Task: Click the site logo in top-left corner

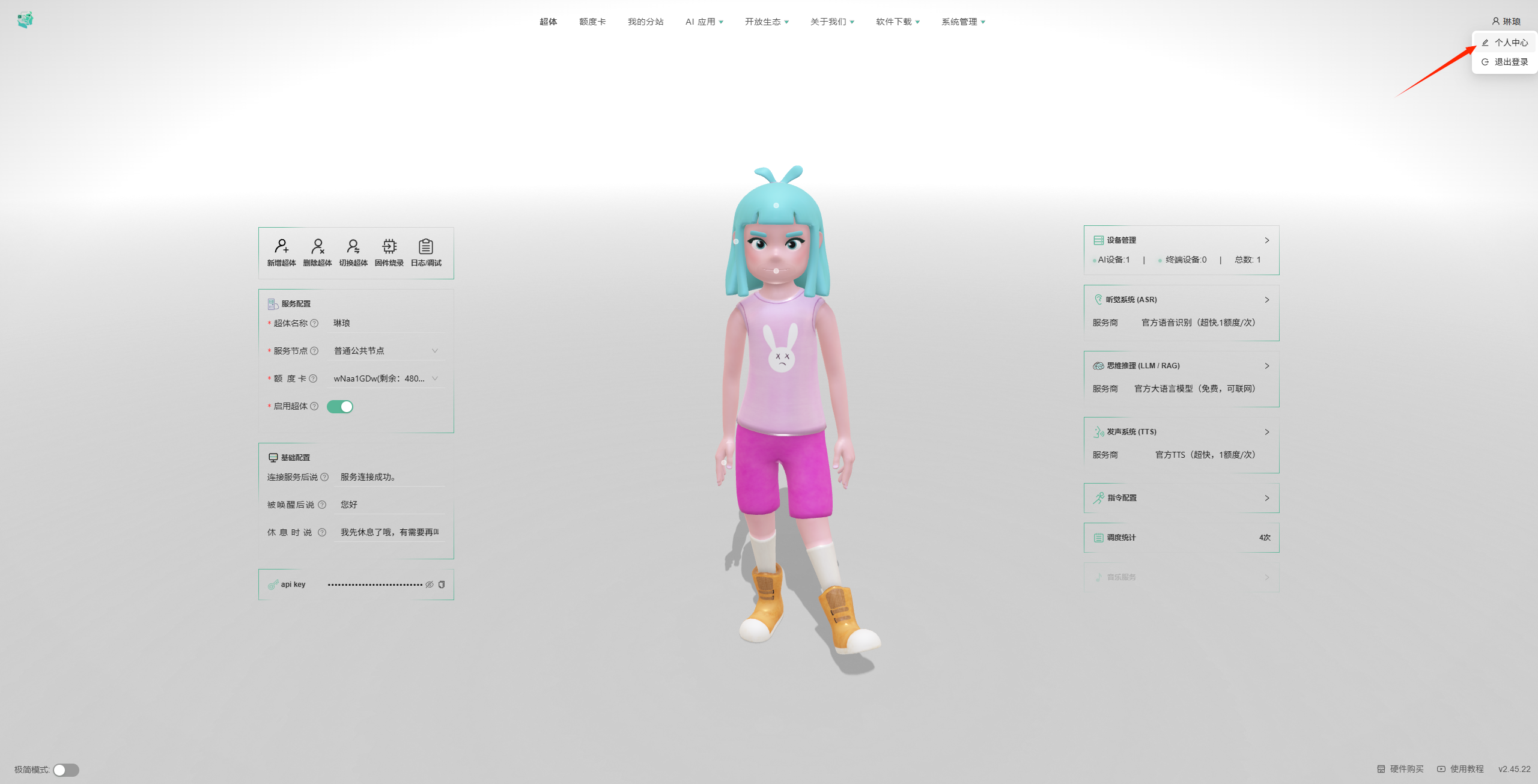Action: coord(25,20)
